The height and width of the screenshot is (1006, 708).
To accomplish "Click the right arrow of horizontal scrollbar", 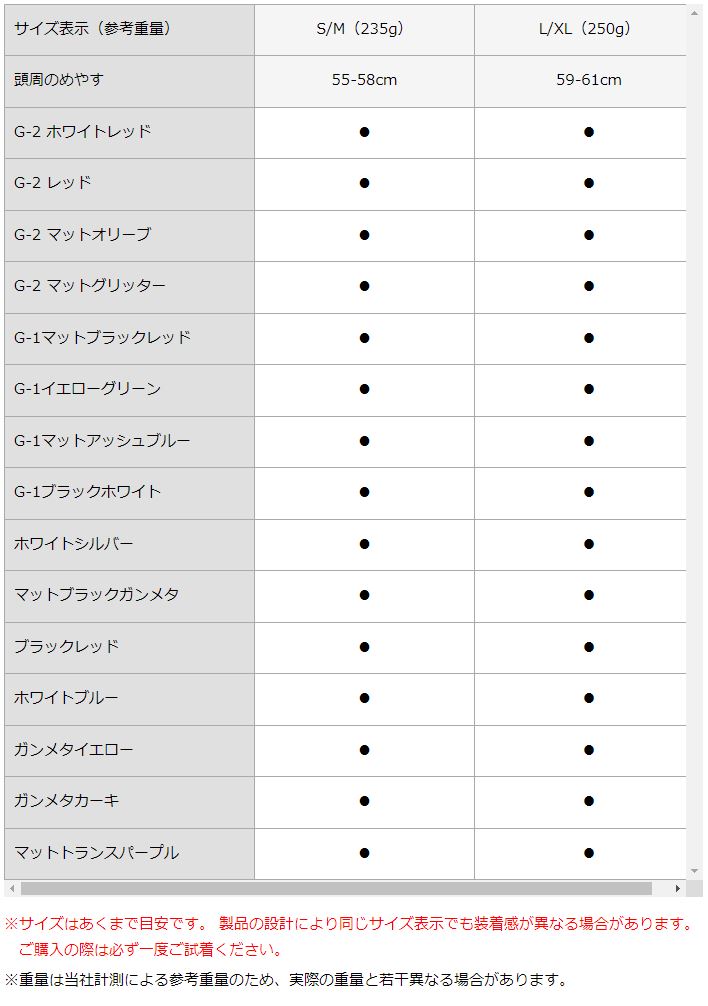I will tap(678, 889).
